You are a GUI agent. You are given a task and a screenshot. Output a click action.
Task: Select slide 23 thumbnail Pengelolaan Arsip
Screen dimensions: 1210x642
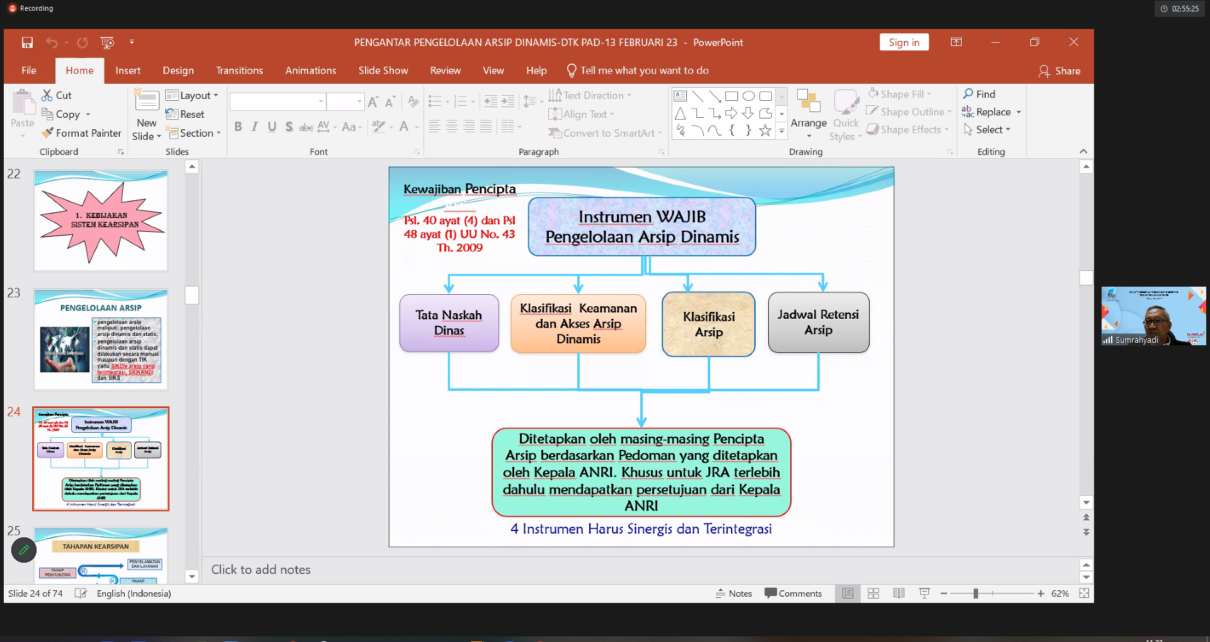[101, 339]
